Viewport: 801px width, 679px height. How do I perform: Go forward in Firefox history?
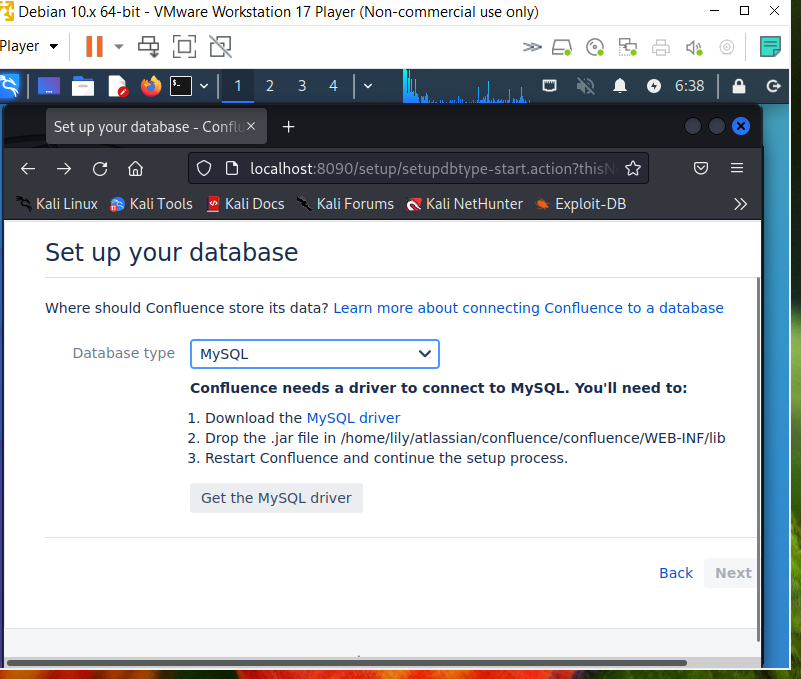click(64, 168)
